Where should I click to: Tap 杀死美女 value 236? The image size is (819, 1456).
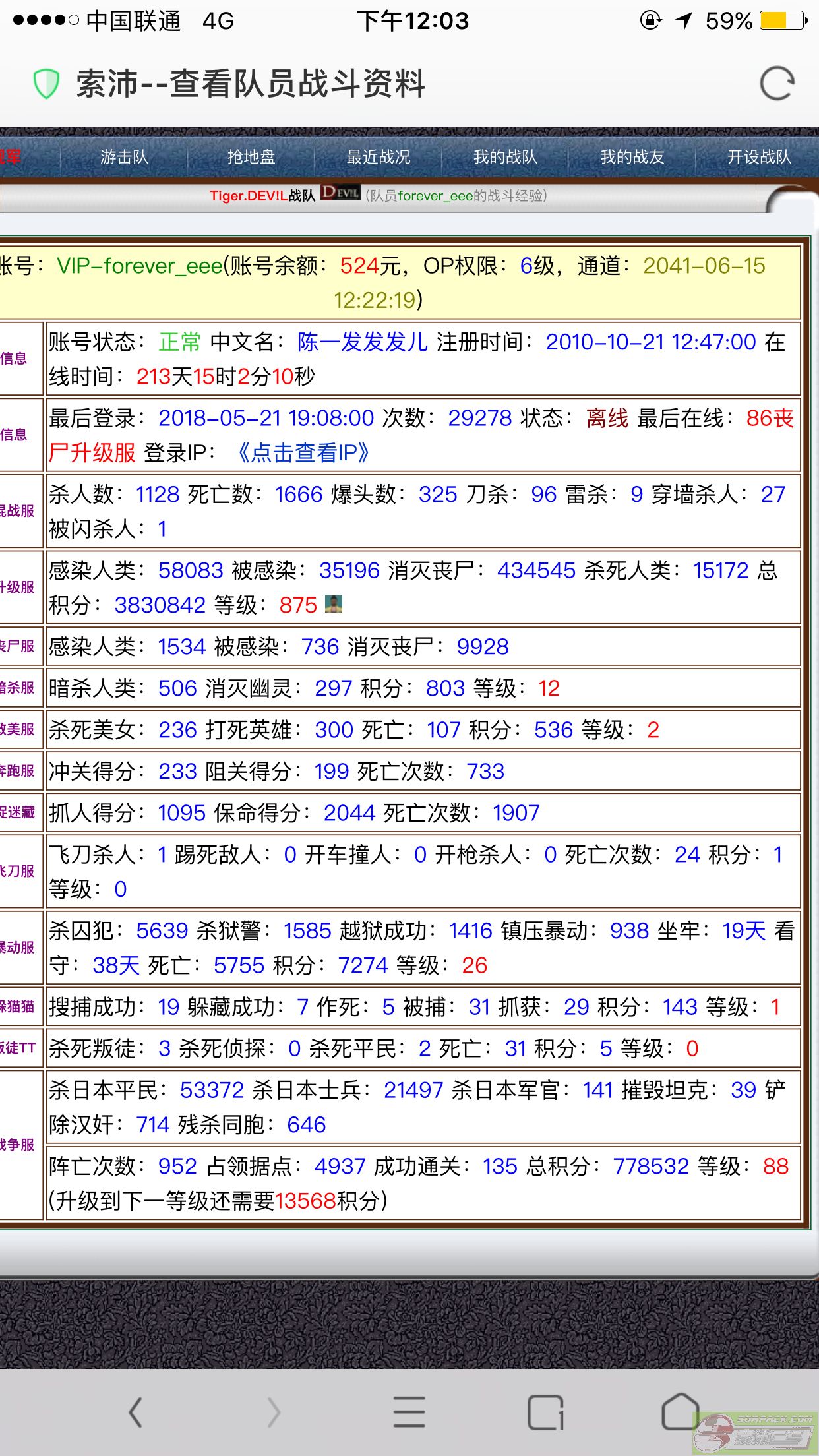coord(178,729)
